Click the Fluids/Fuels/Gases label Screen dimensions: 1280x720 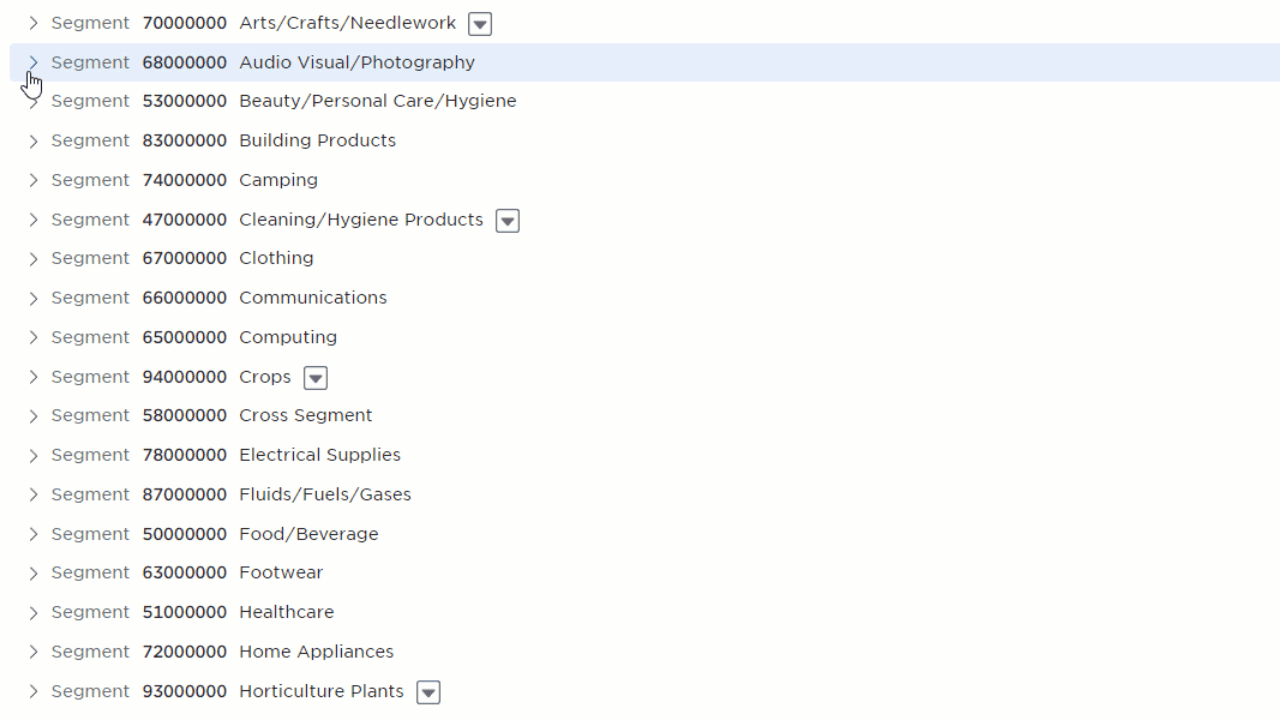325,494
